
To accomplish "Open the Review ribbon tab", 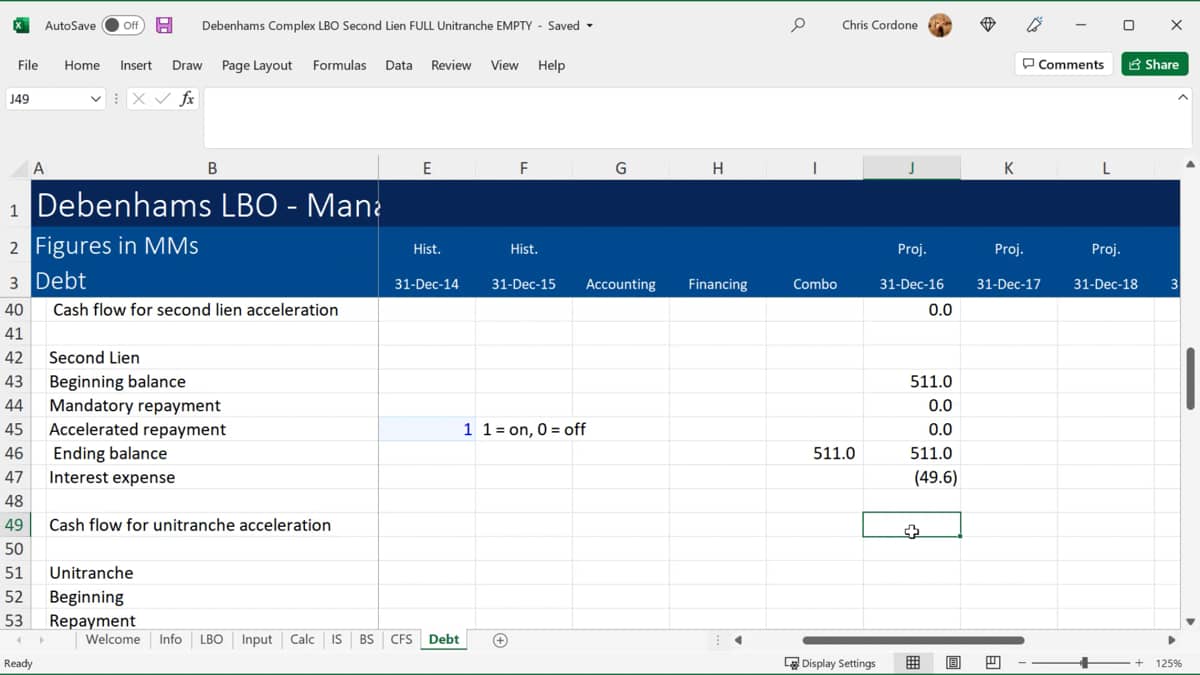I will [x=451, y=65].
